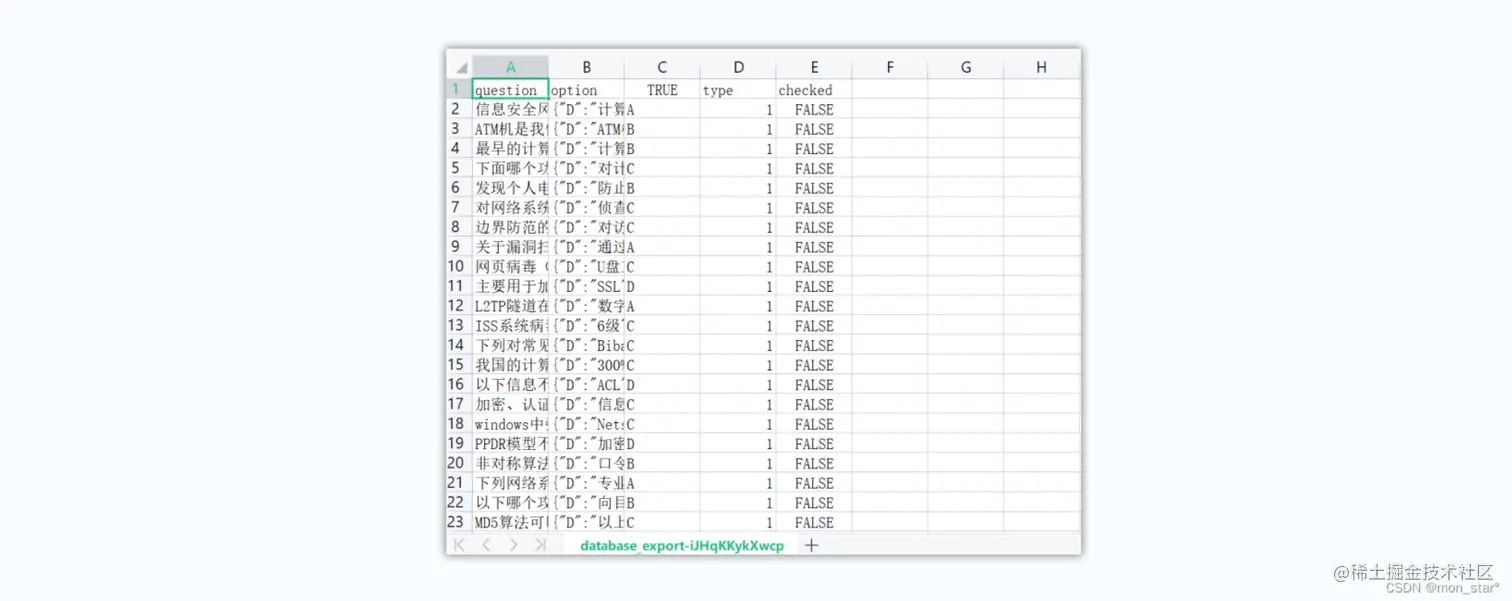Select cell starting with "MD5算法"
The image size is (1512, 601).
(510, 522)
